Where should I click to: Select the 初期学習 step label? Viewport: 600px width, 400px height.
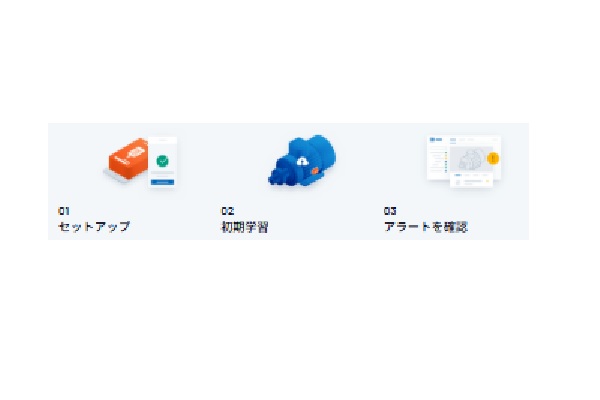click(x=245, y=227)
